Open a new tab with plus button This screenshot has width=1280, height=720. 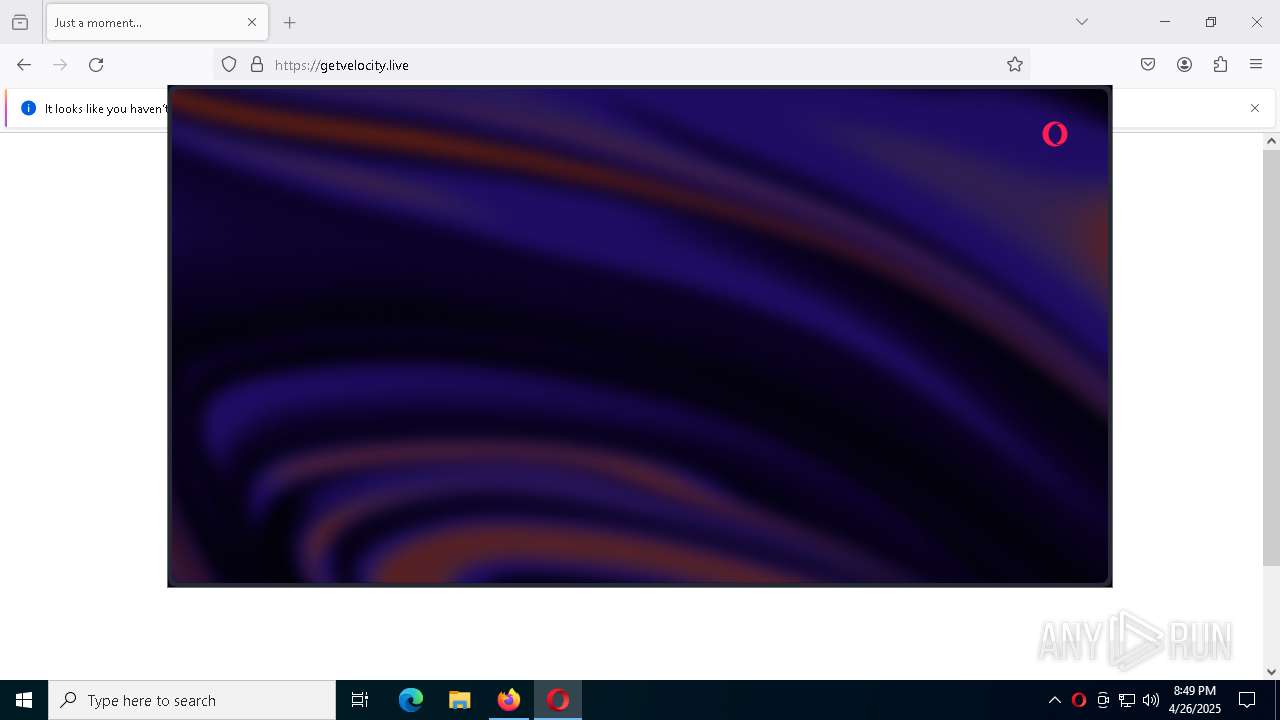click(x=290, y=22)
